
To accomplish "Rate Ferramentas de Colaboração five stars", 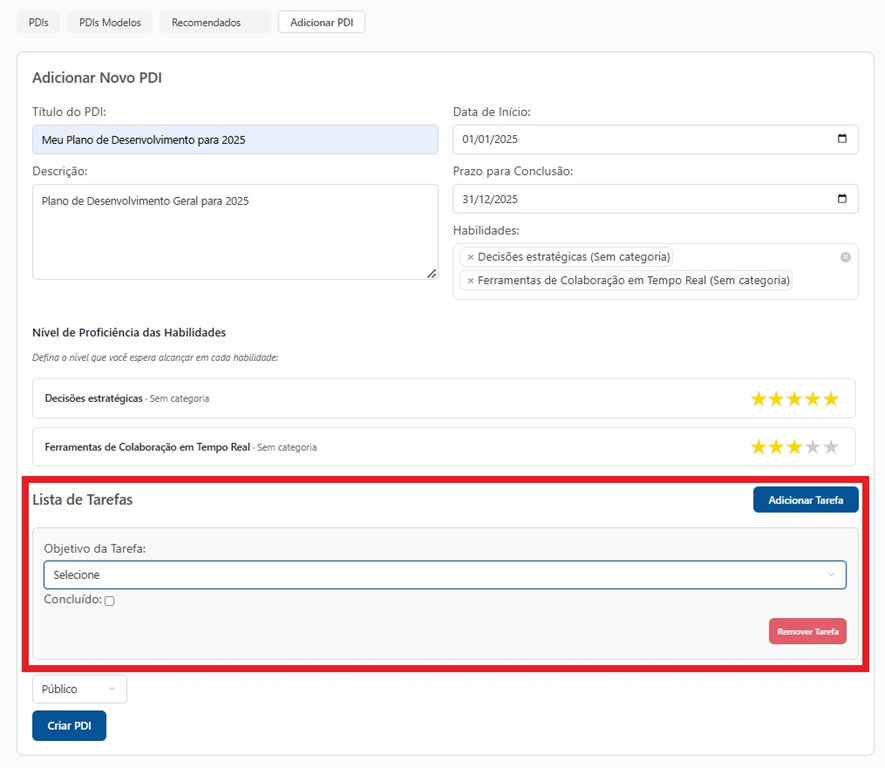I will point(831,447).
